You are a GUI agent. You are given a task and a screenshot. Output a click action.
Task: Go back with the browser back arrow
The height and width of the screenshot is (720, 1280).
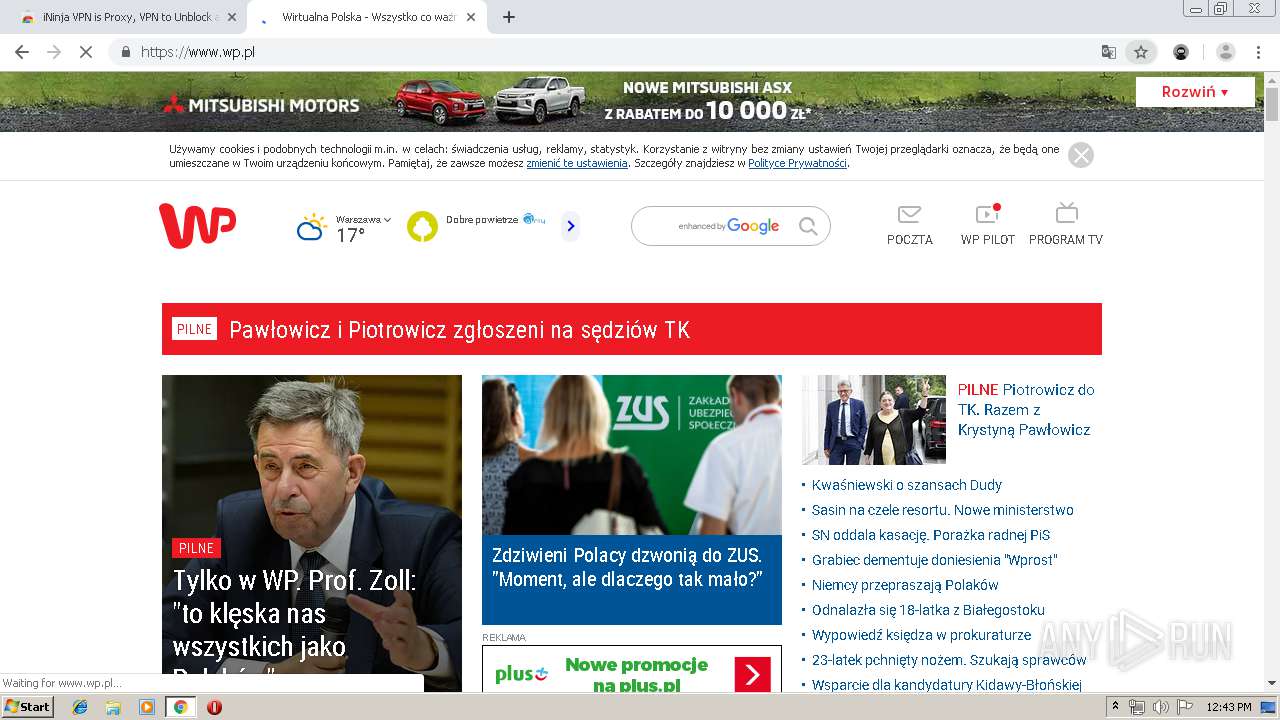[x=22, y=52]
